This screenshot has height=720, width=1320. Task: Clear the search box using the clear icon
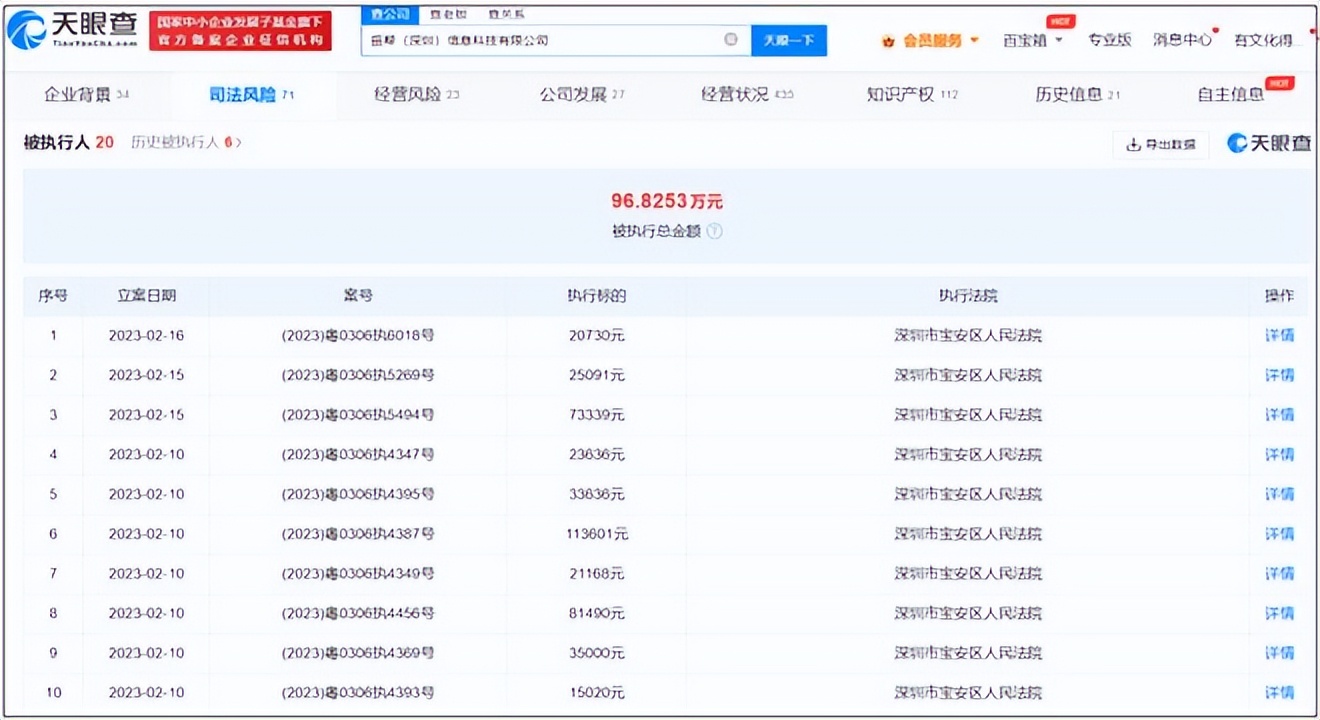731,40
